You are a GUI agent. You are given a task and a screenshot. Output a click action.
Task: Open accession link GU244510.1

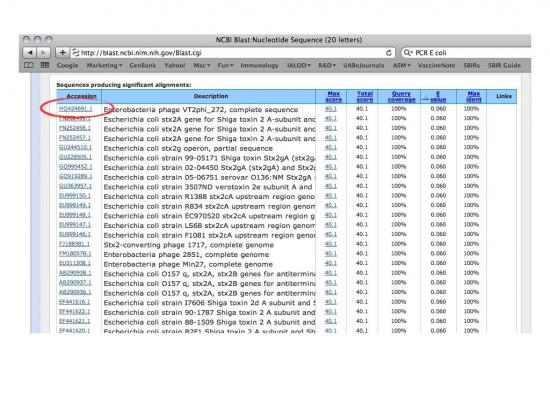click(75, 148)
